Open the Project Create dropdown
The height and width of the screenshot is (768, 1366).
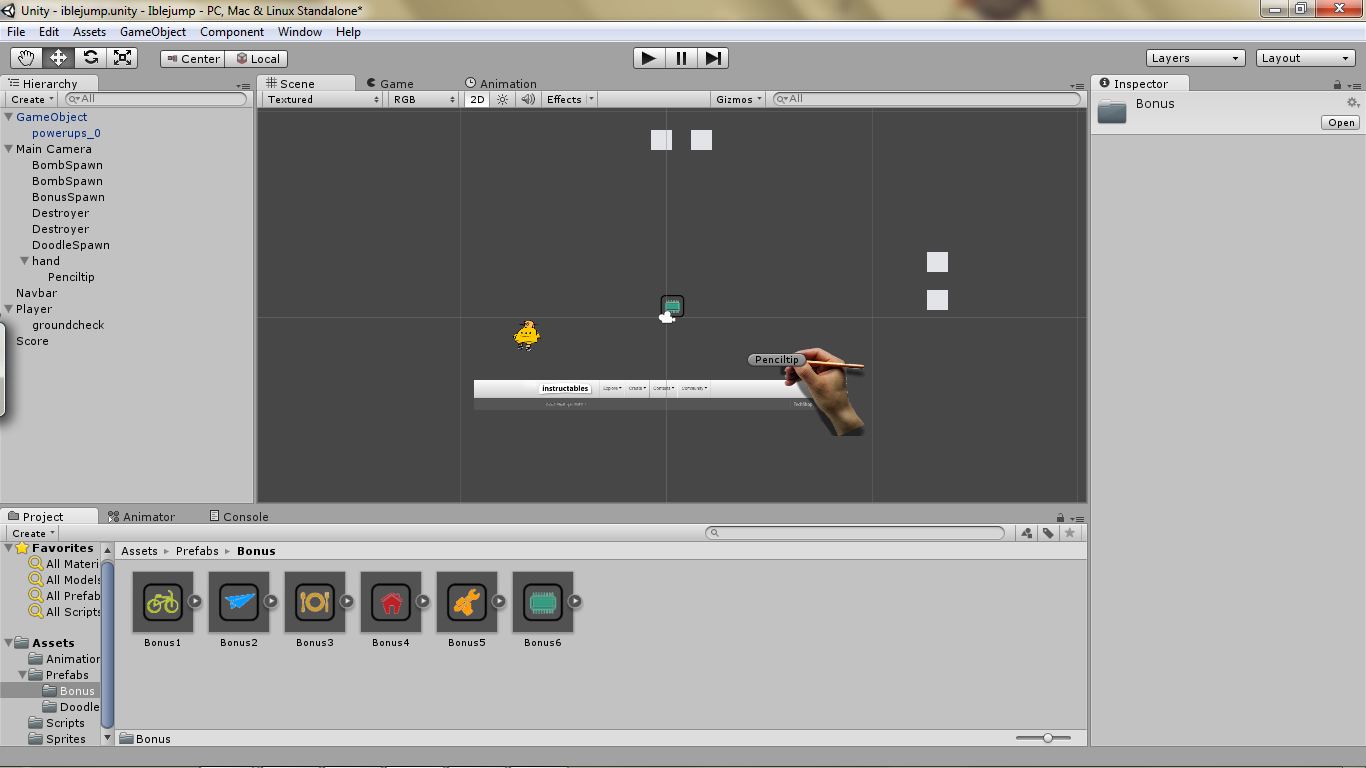pos(33,533)
